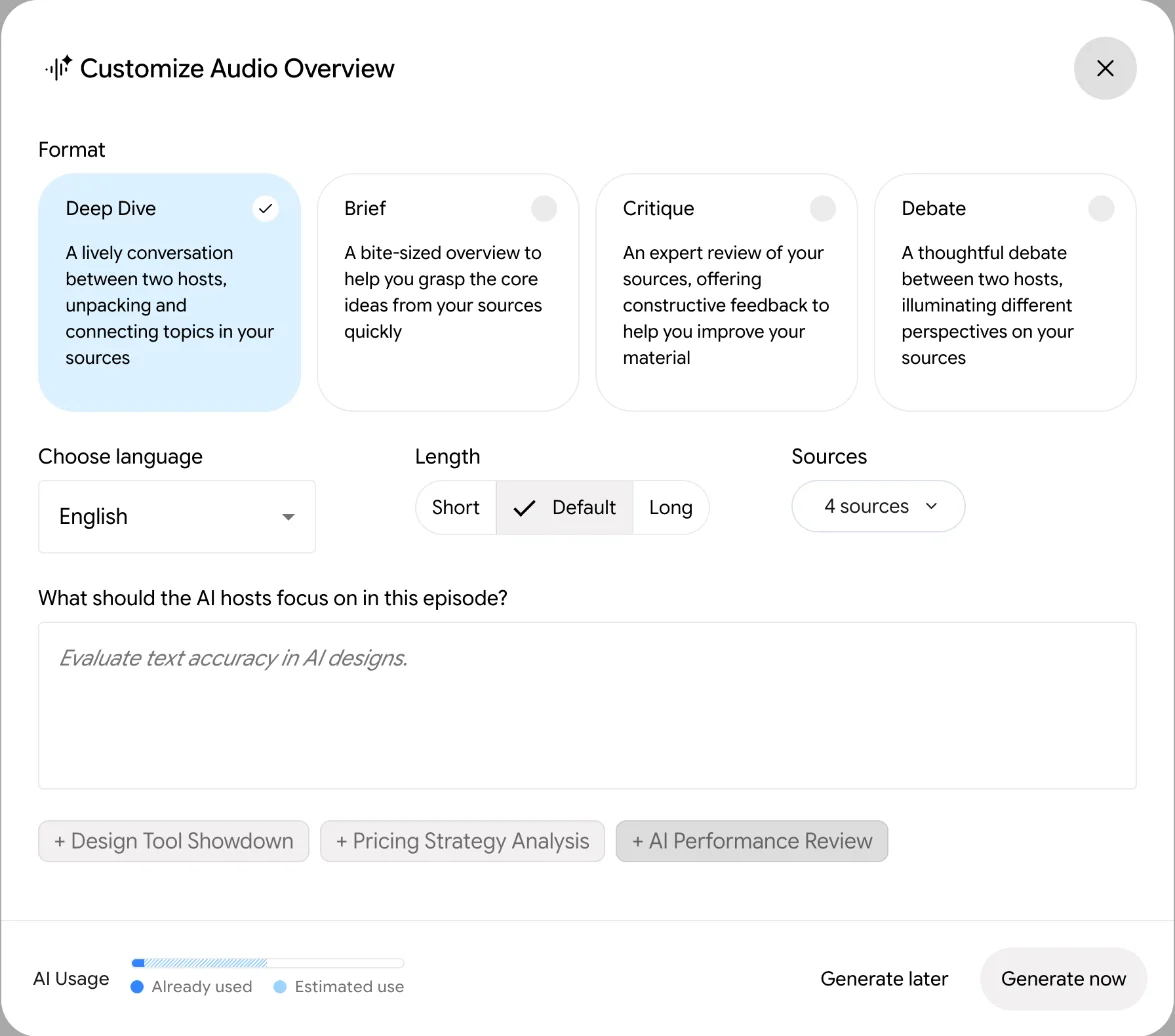Set length to Long
Image resolution: width=1175 pixels, height=1036 pixels.
pos(671,507)
